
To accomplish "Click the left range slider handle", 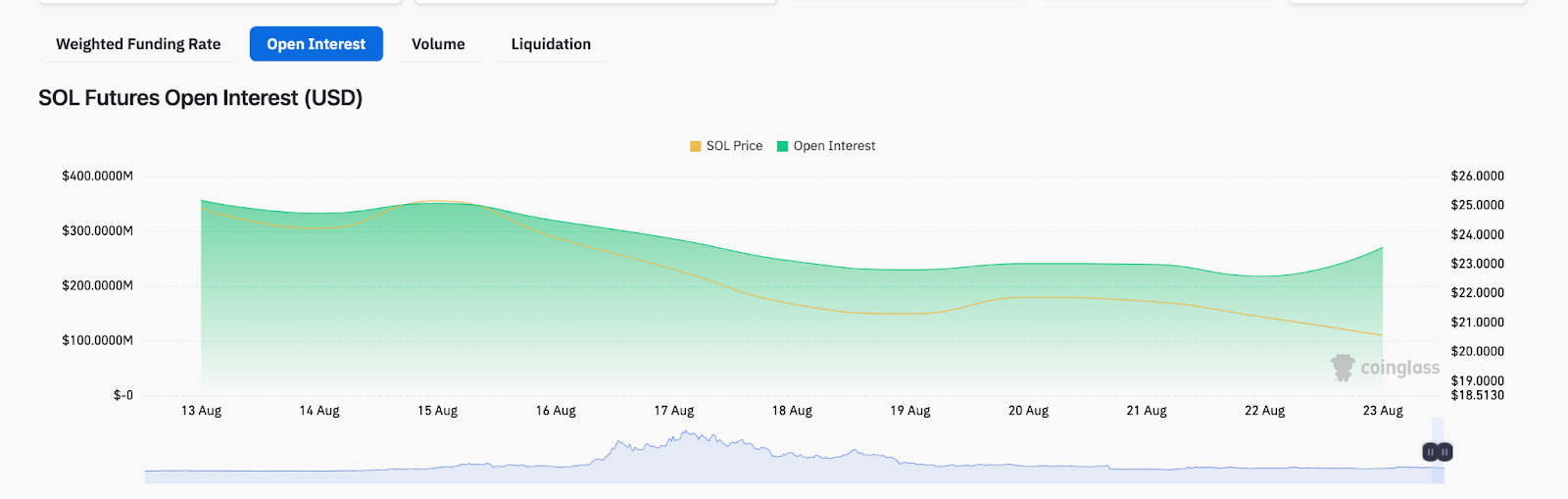I will [1431, 452].
